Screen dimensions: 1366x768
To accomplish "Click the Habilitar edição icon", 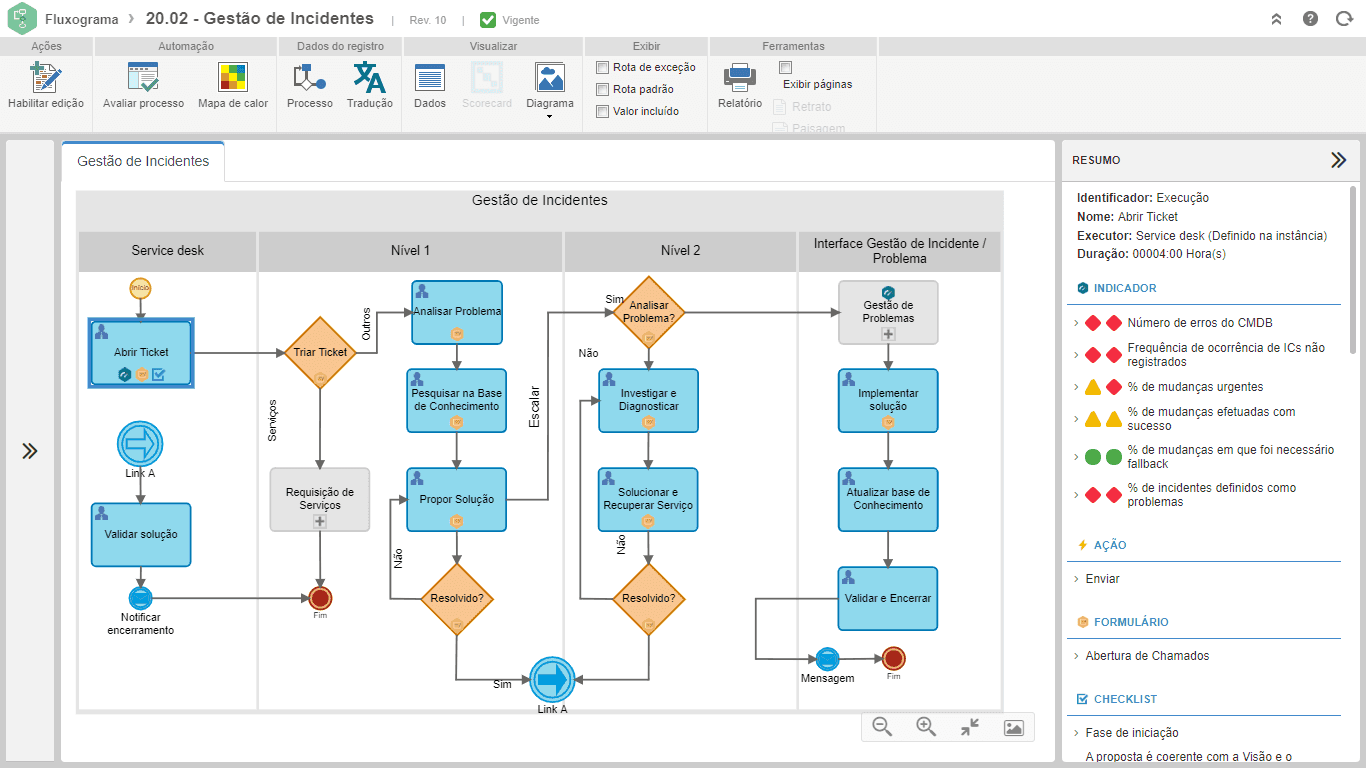I will pos(45,78).
